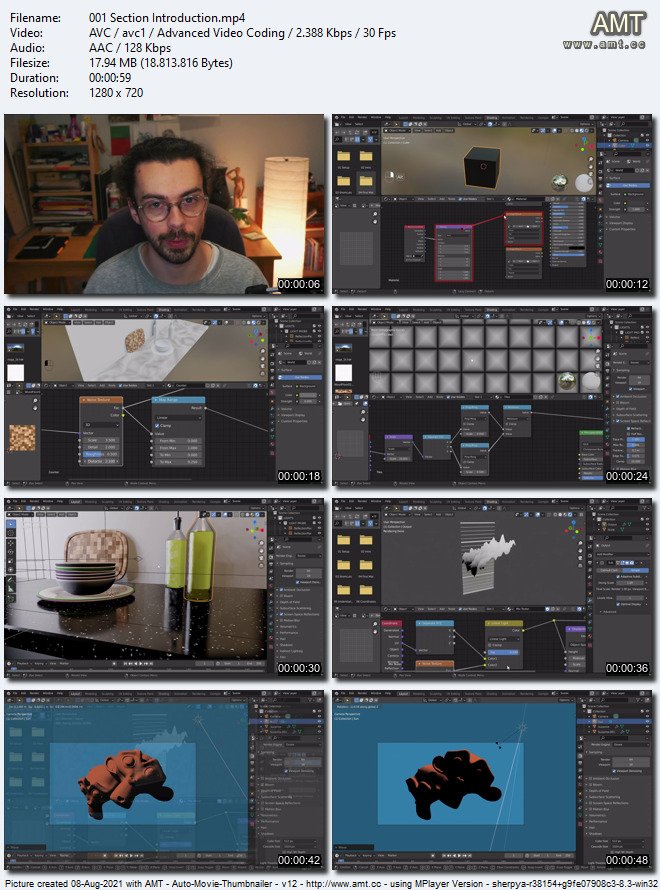660x890 pixels.
Task: Open the Layout workspace tab in 00:00:30 frame
Action: click(x=75, y=502)
